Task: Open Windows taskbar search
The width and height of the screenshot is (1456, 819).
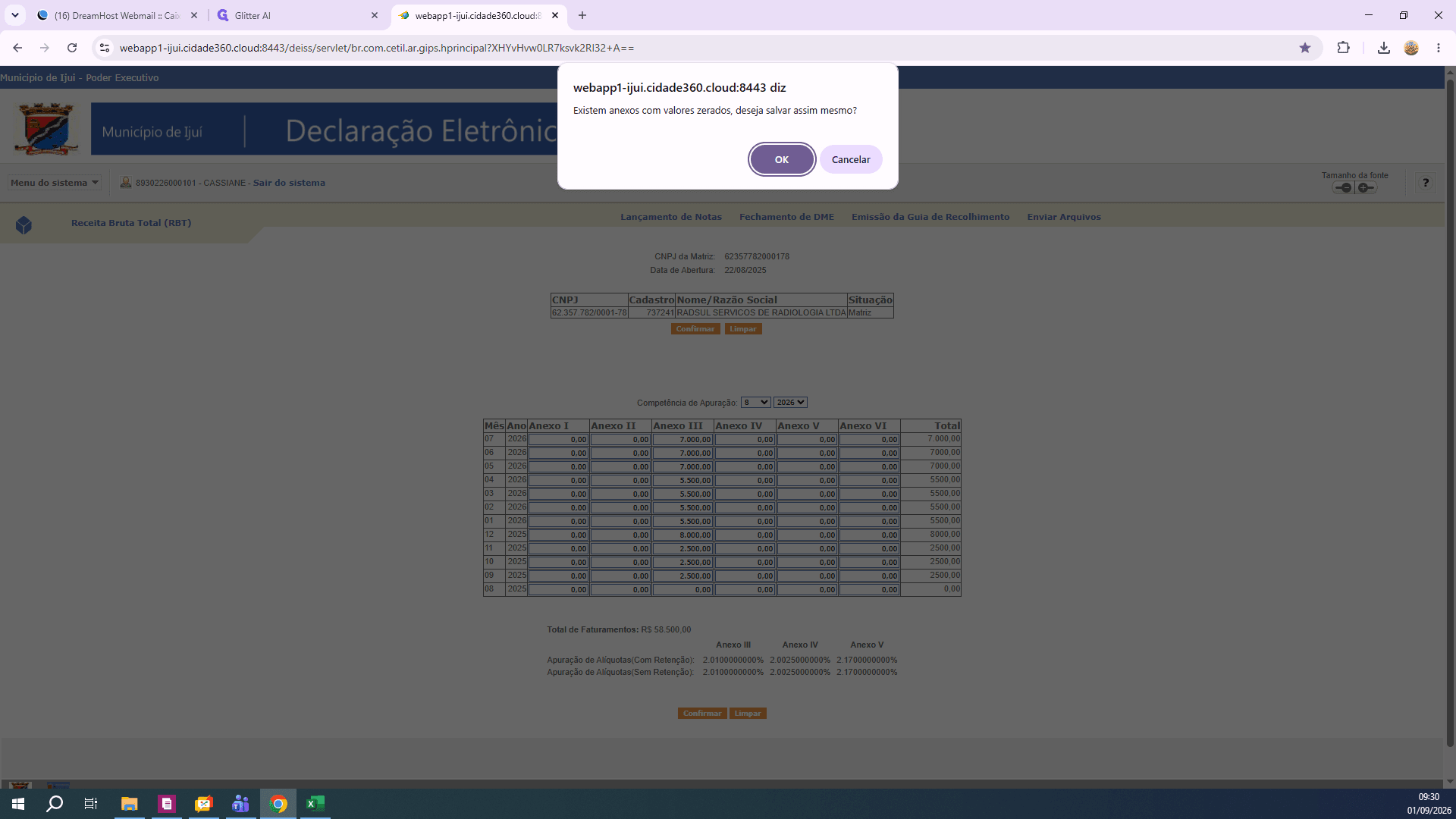Action: pos(55,804)
